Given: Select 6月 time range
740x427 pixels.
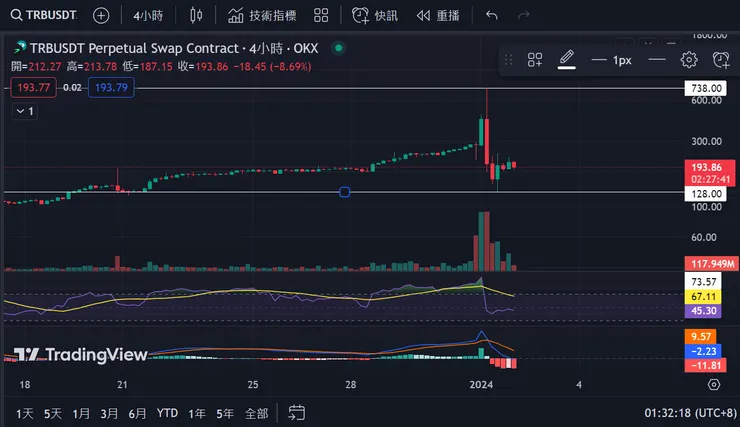Looking at the screenshot, I should coord(137,414).
